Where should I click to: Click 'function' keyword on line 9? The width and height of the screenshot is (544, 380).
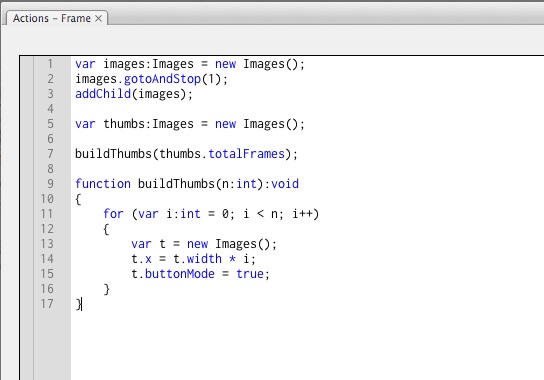pos(103,184)
